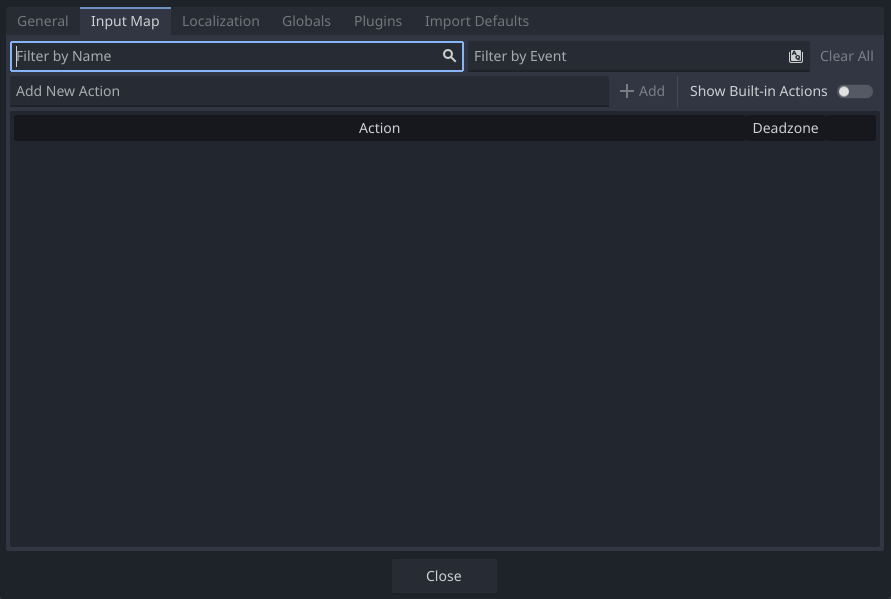Viewport: 891px width, 599px height.
Task: Open the Localization tab
Action: click(x=220, y=20)
